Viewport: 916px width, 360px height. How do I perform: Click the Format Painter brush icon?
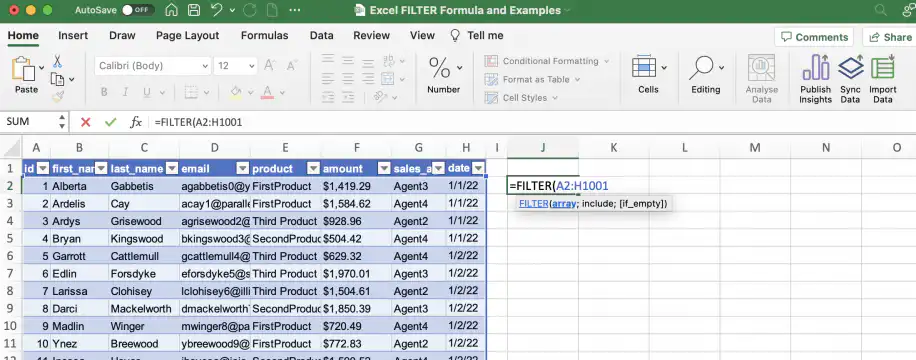pos(57,96)
